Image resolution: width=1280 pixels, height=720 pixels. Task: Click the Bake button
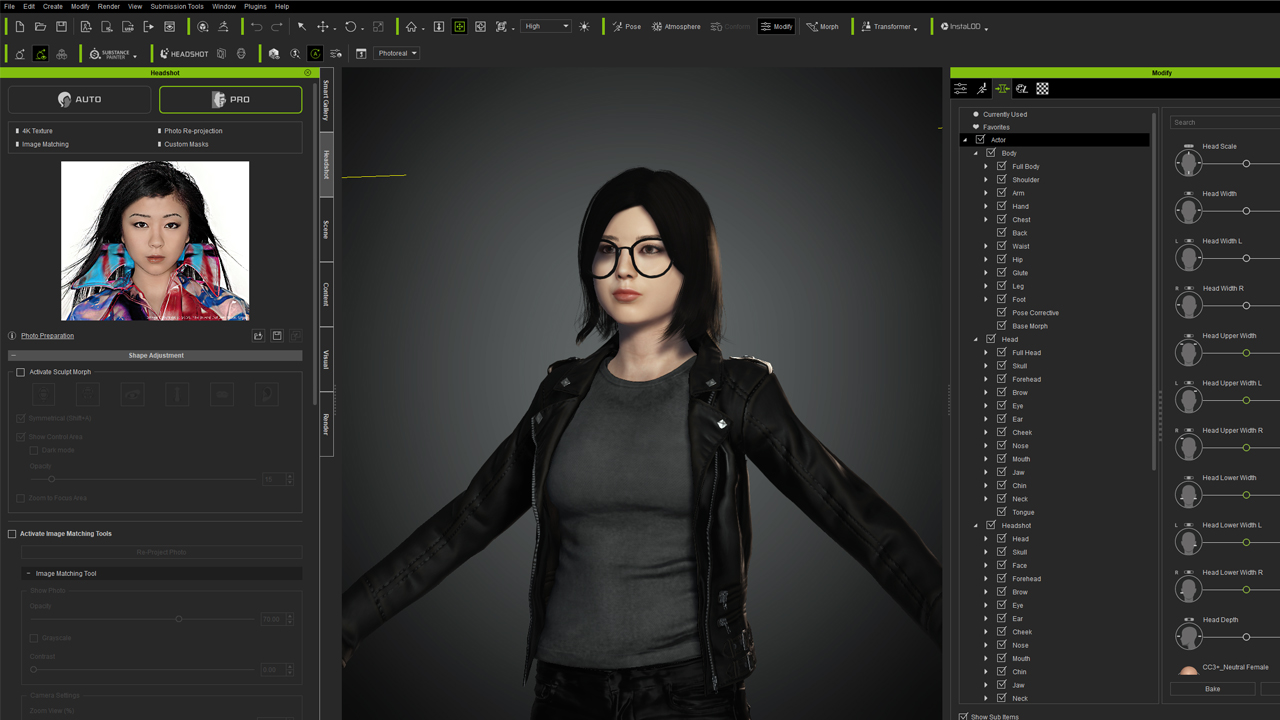[1212, 689]
